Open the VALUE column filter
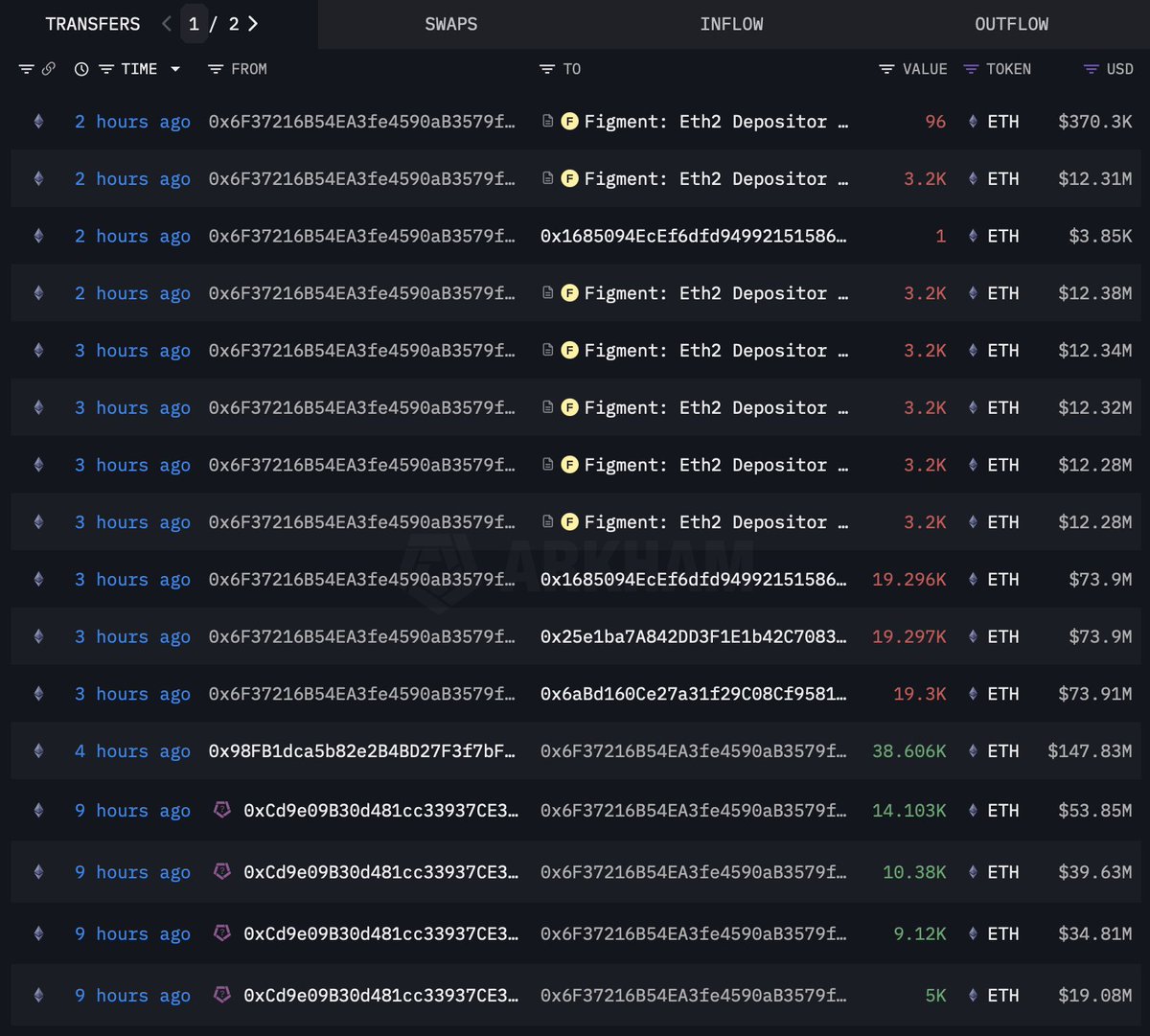 (886, 69)
